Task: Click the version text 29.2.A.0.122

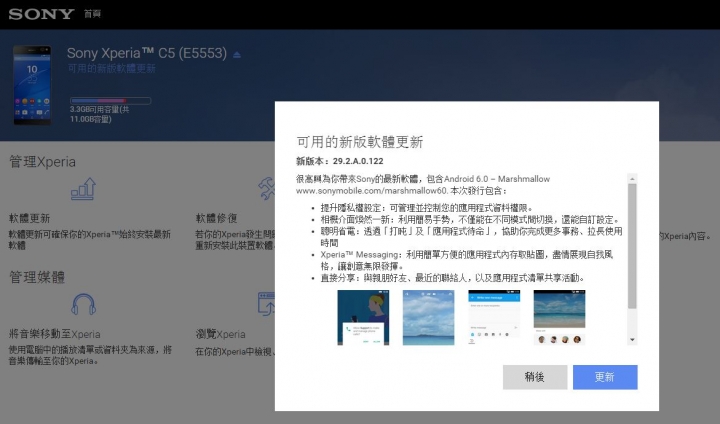Action: (x=358, y=161)
